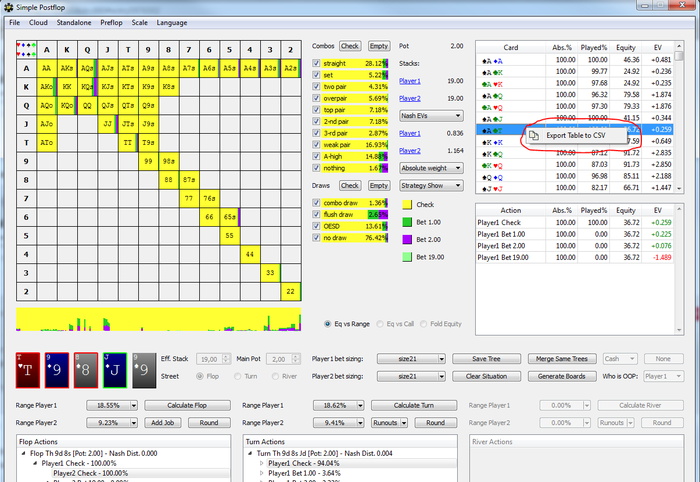
Task: Select the 22 cell in the range matrix
Action: pos(291,291)
